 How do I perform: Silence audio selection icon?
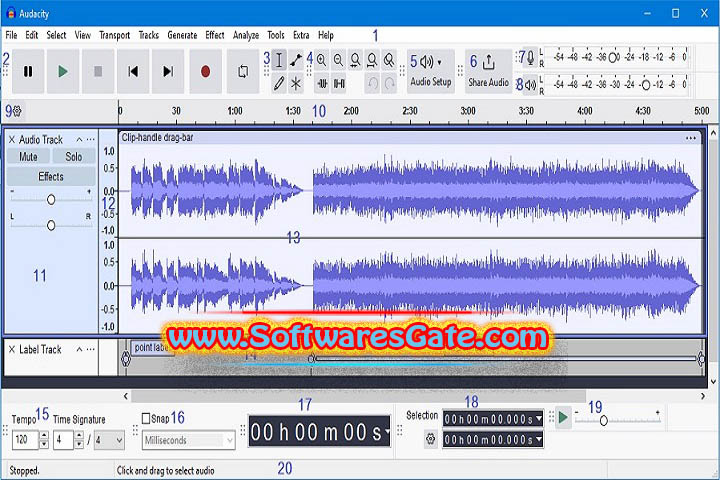point(339,84)
